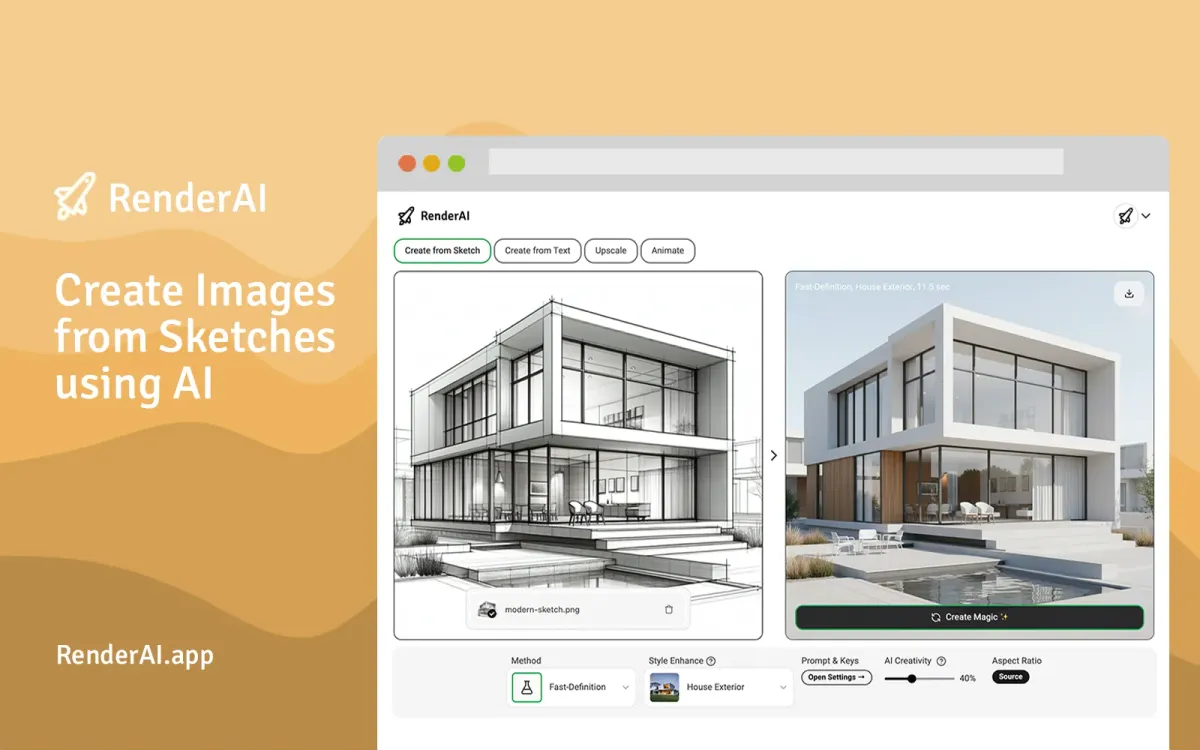This screenshot has width=1200, height=750.
Task: Switch to the Create from Text tab
Action: (538, 250)
